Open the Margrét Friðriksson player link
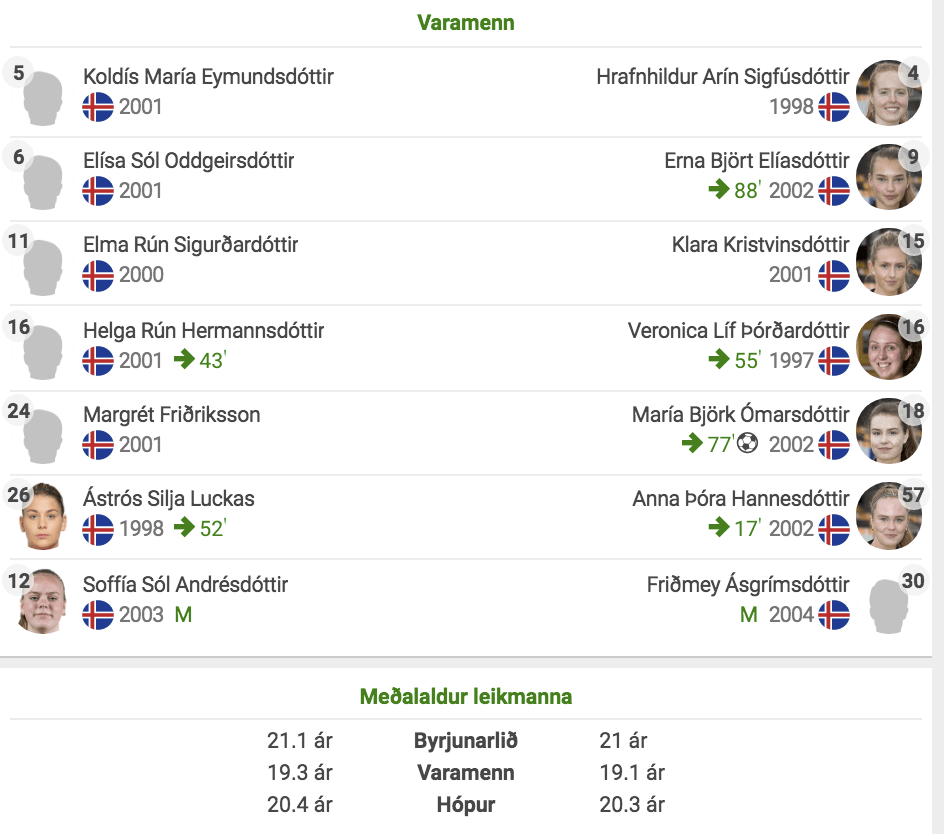Screen dimensions: 944x834 (172, 414)
